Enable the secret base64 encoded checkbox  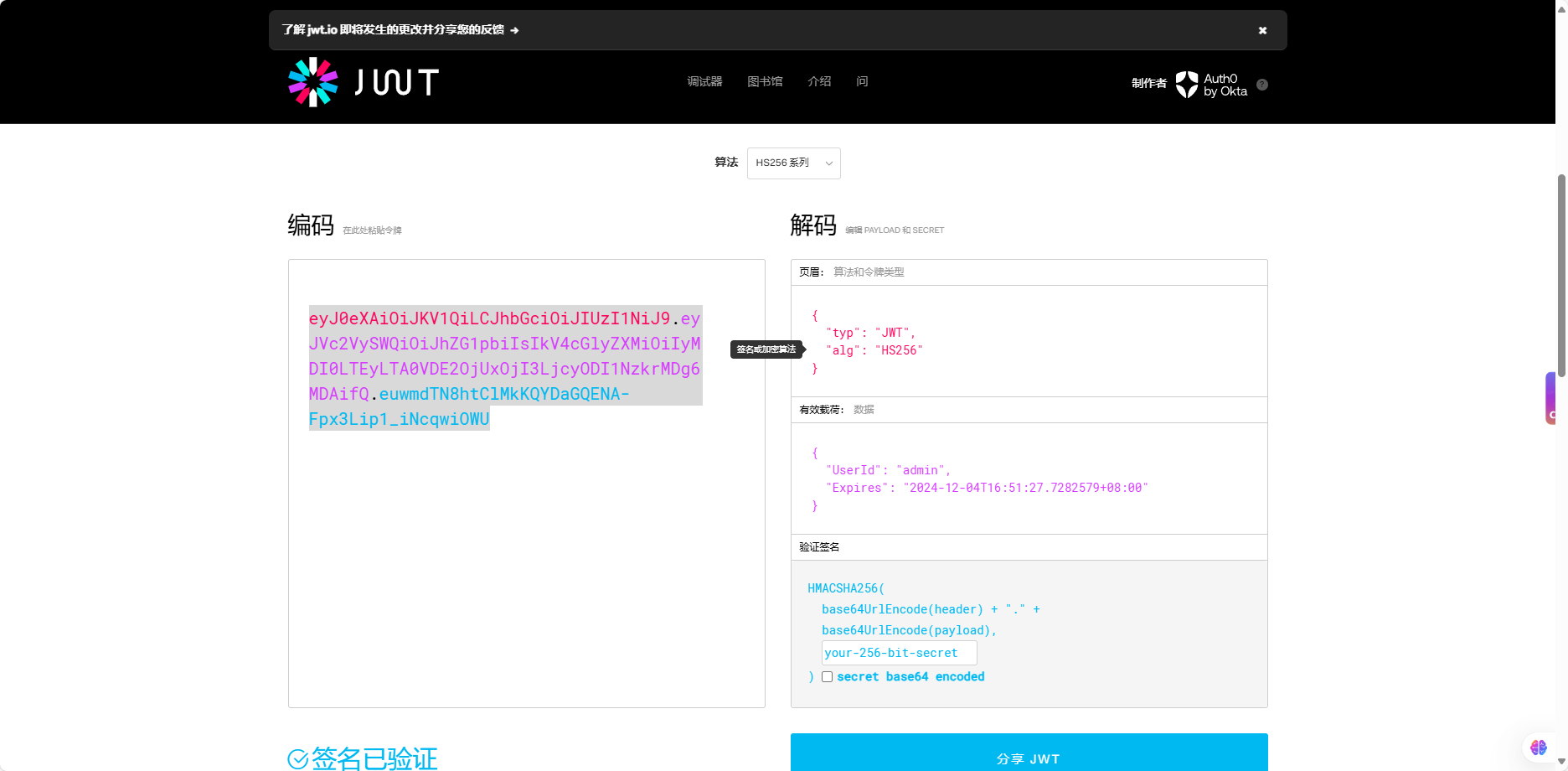[827, 676]
